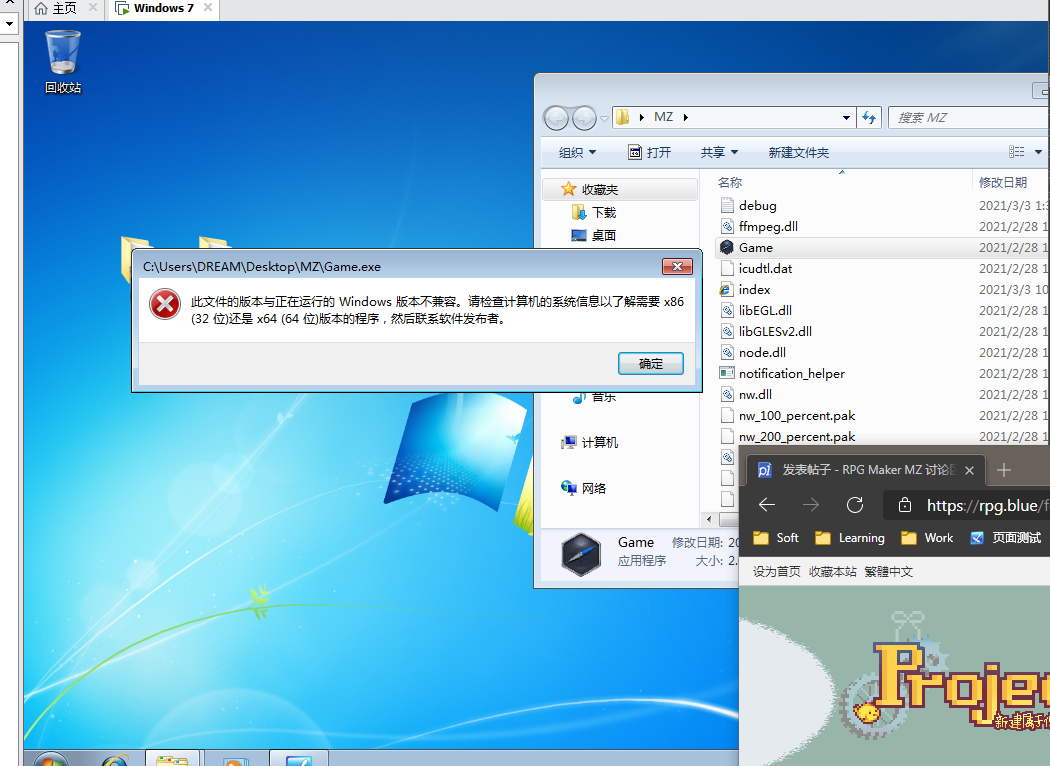Screen dimensions: 1050x766
Task: Click the Windows Start button
Action: [50, 759]
